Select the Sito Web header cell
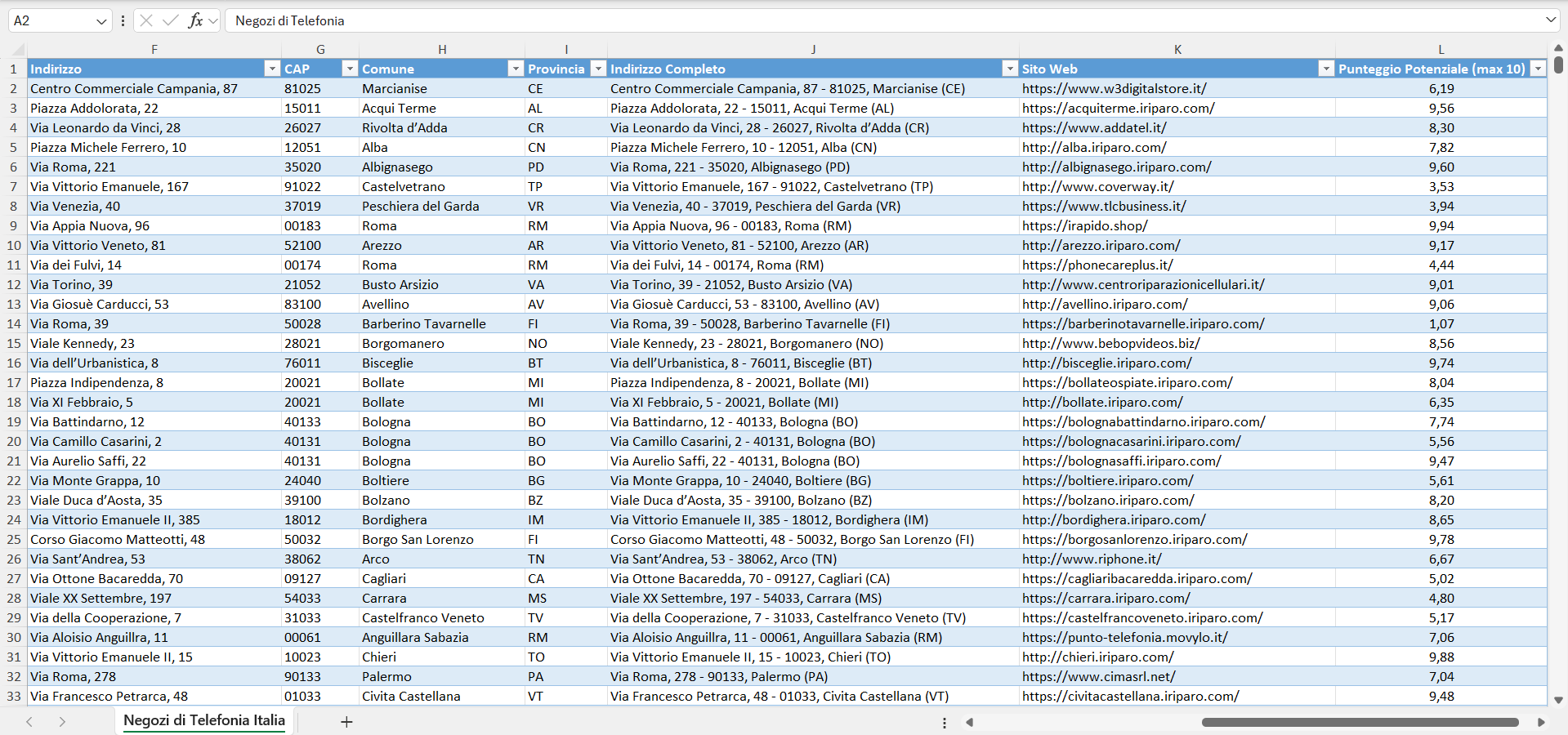Image resolution: width=1568 pixels, height=735 pixels. pyautogui.click(x=1177, y=69)
